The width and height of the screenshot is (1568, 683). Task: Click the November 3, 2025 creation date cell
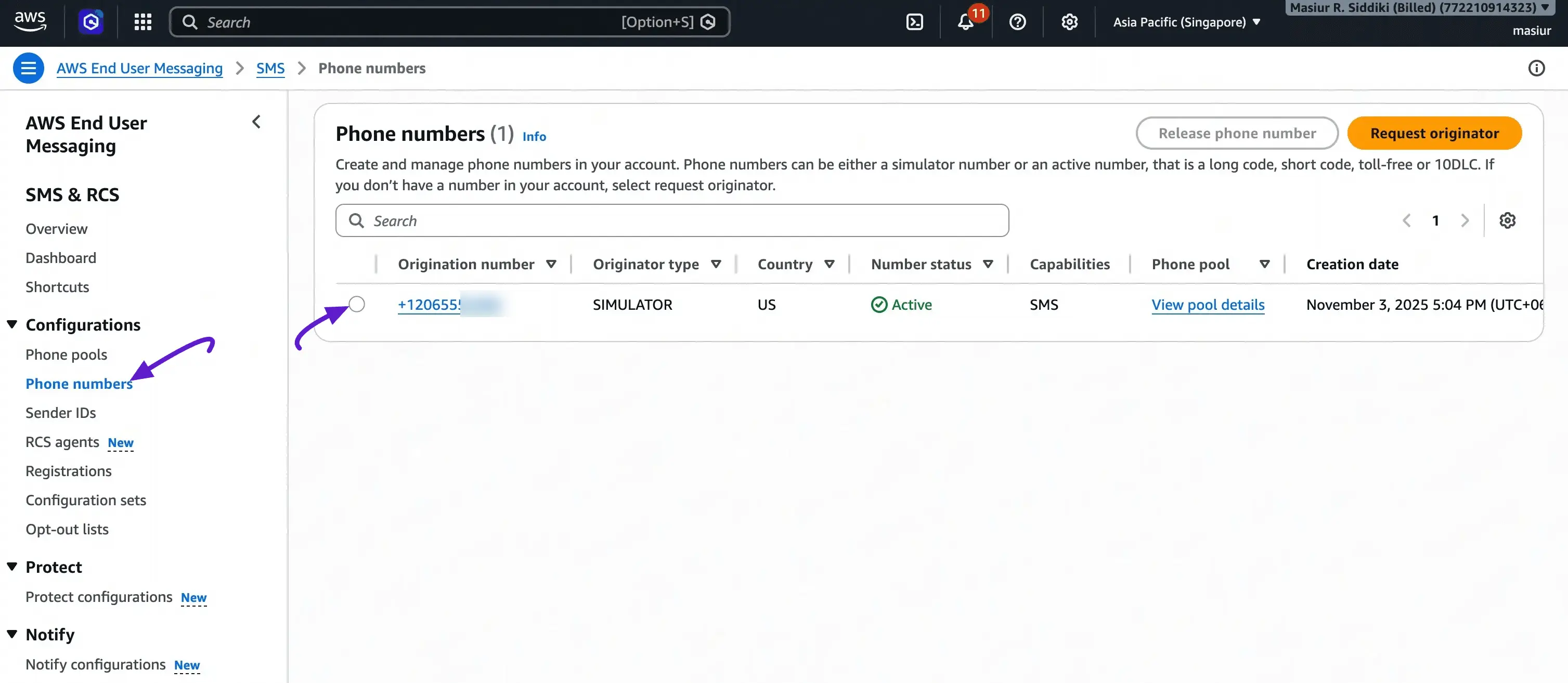1424,305
